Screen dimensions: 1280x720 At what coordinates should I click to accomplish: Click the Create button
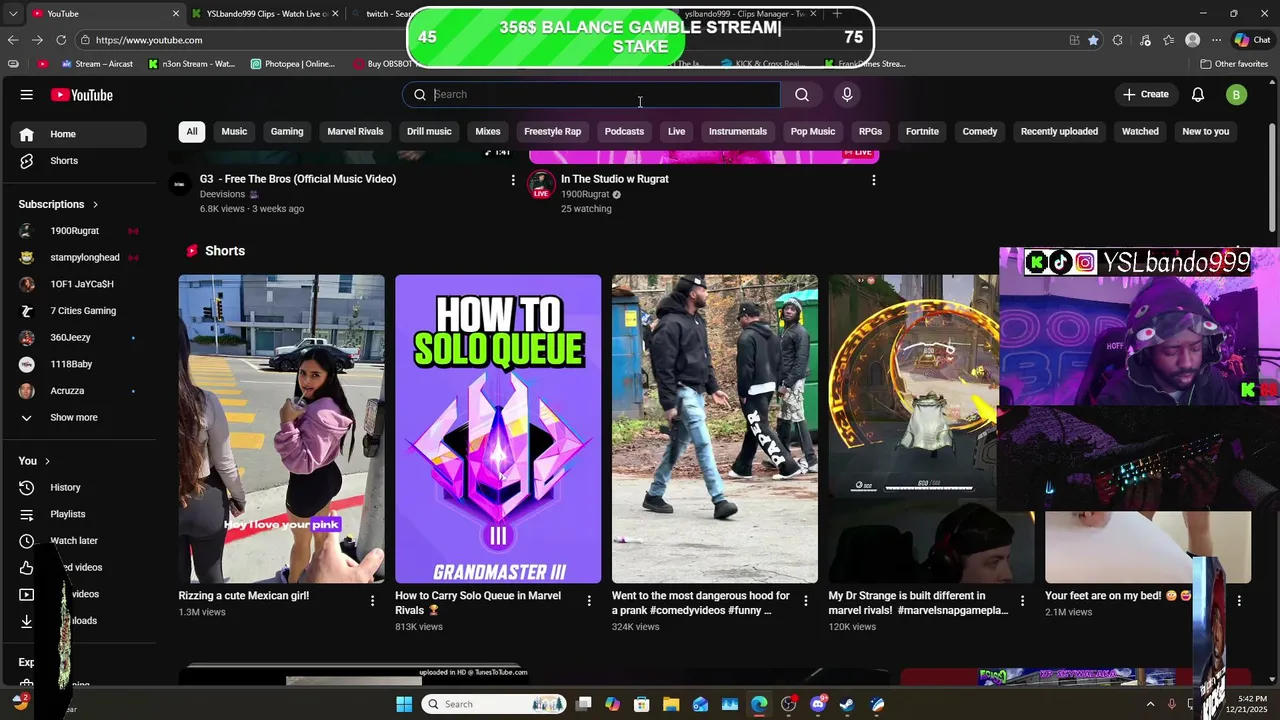[1145, 94]
